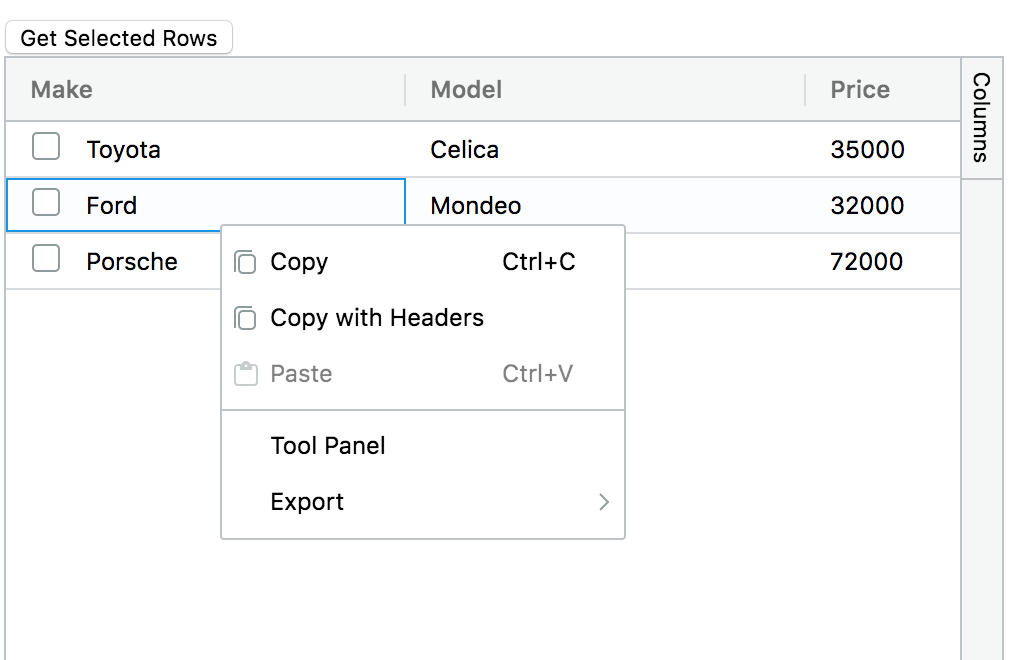Click the Copy with Headers icon
1030x660 pixels.
coord(245,318)
